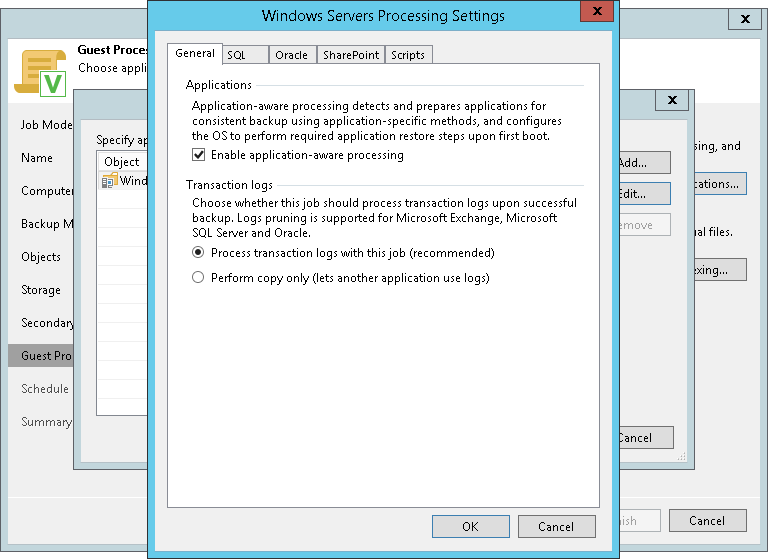The image size is (768, 559).
Task: Select Perform copy only option
Action: click(198, 278)
